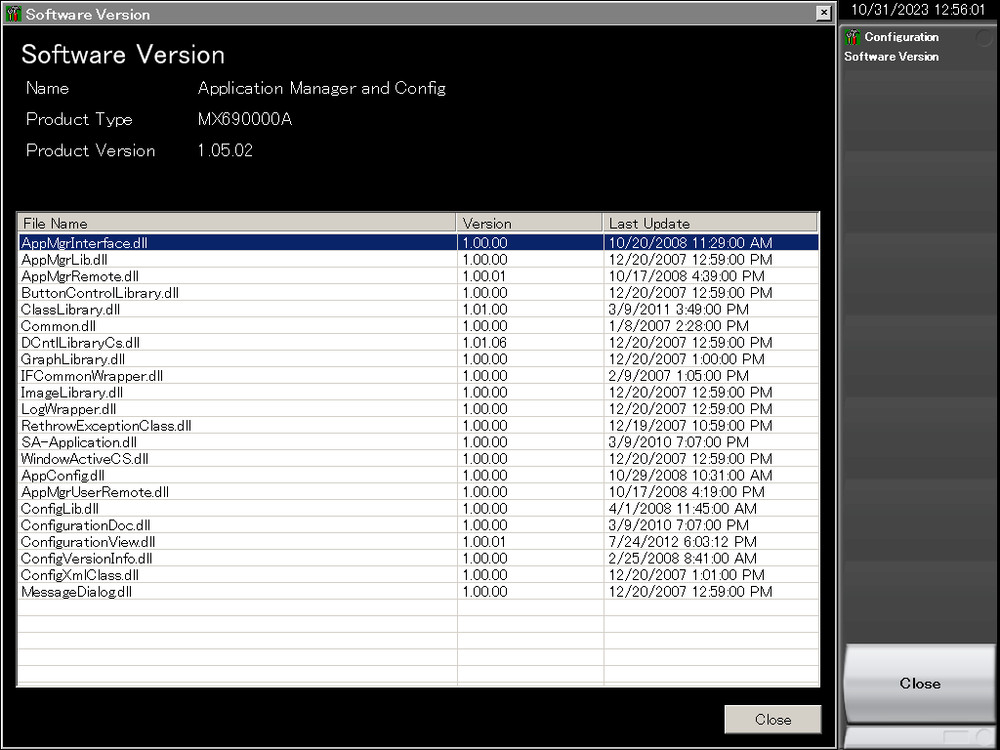Click version 1.01.06 of DCntlLibraryCs.dll
The width and height of the screenshot is (1000, 750).
[x=485, y=342]
